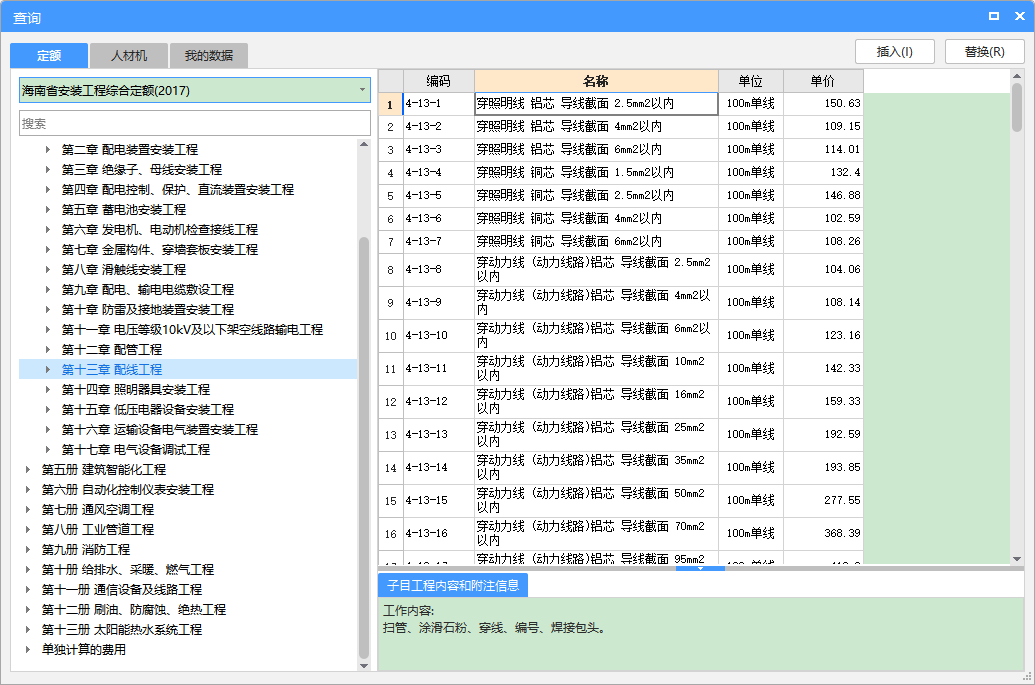The image size is (1035, 685).
Task: Expand 单独计算的费用 node
Action: (x=28, y=649)
